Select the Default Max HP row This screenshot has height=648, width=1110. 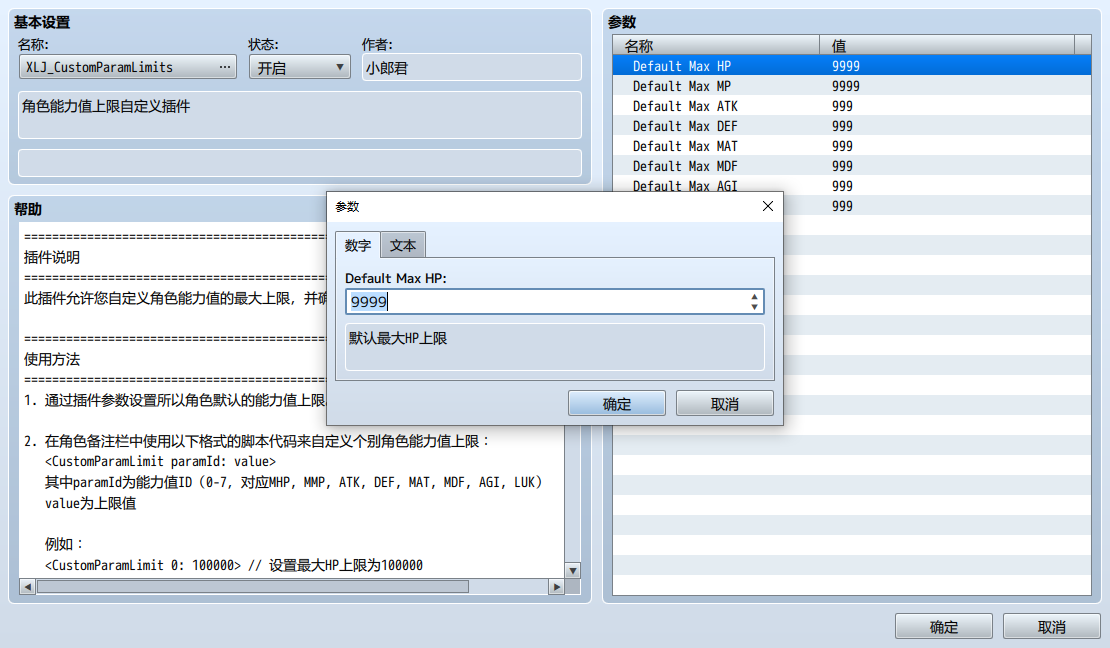[x=852, y=66]
